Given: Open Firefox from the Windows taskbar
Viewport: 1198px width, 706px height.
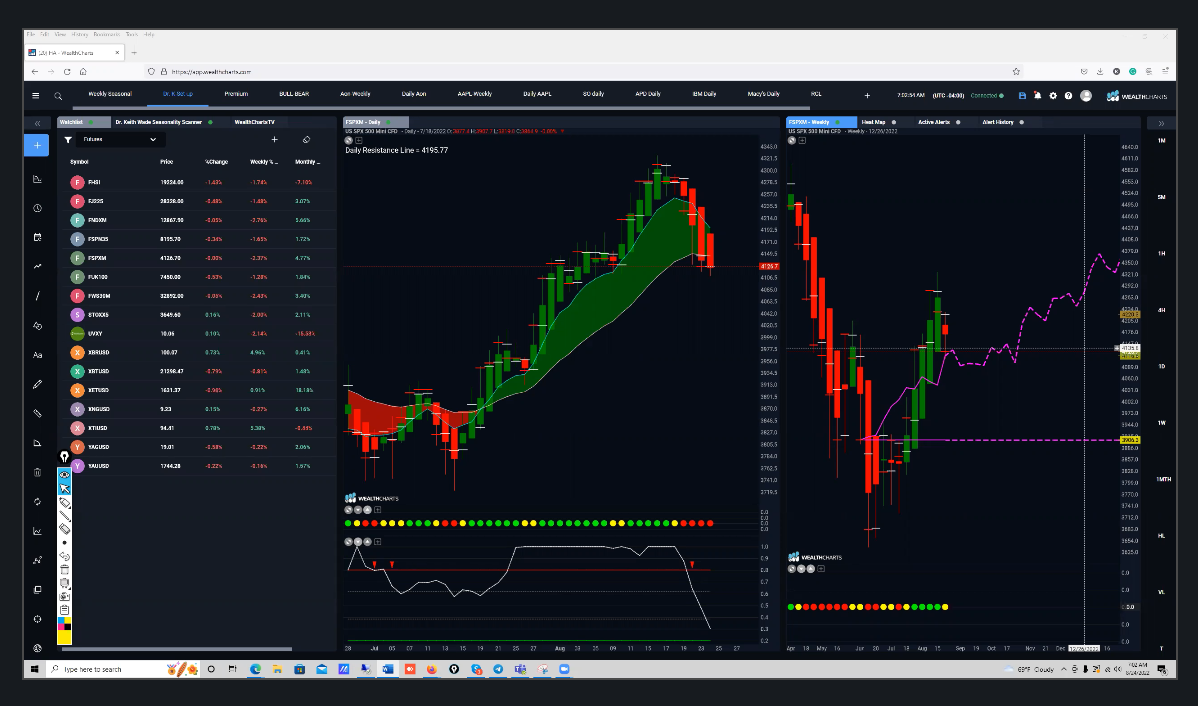Looking at the screenshot, I should (x=432, y=669).
